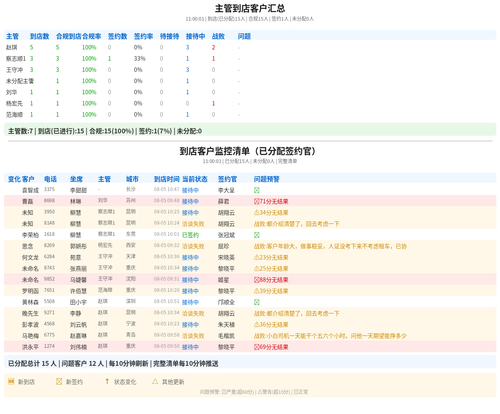The height and width of the screenshot is (414, 500).
Task: Click red alert icon beside 88分无结果
Action: point(257,280)
